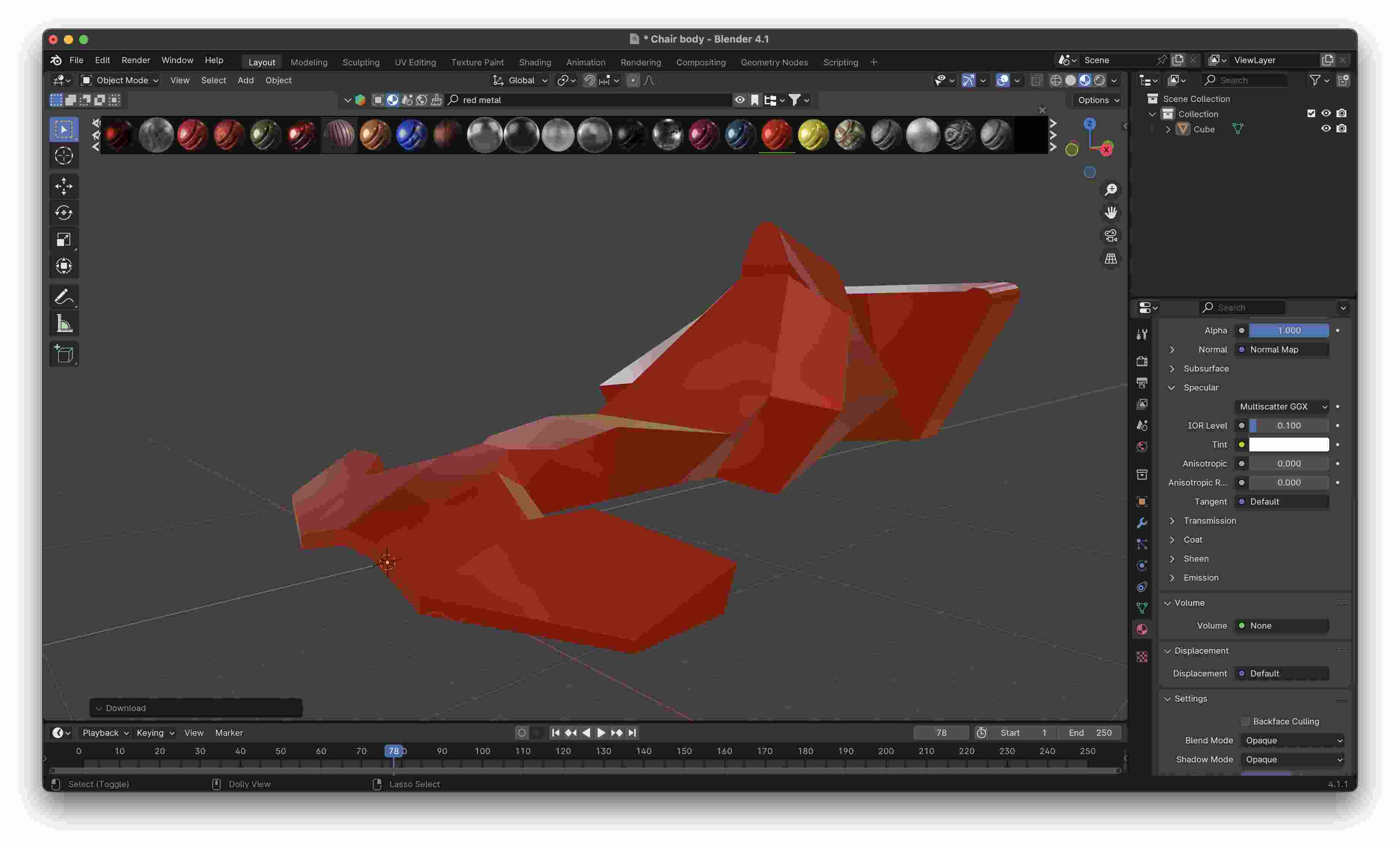Image resolution: width=1400 pixels, height=848 pixels.
Task: Click the Volume None socket field
Action: point(1282,626)
